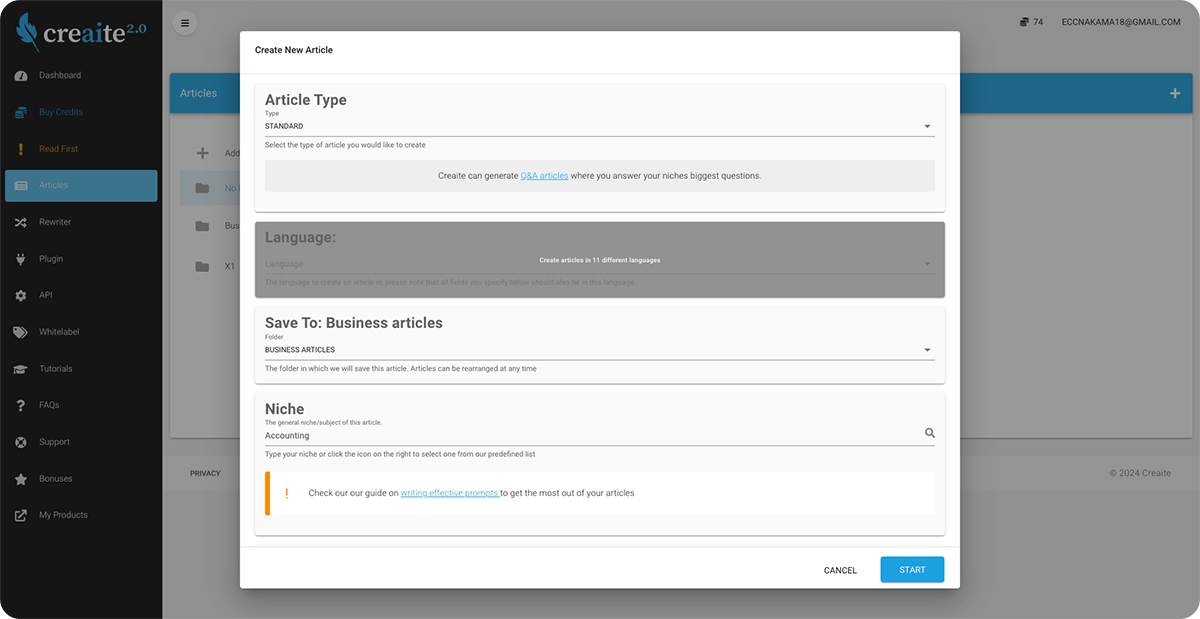Click the Niche text field containing Accounting
The height and width of the screenshot is (619, 1200).
click(x=590, y=436)
